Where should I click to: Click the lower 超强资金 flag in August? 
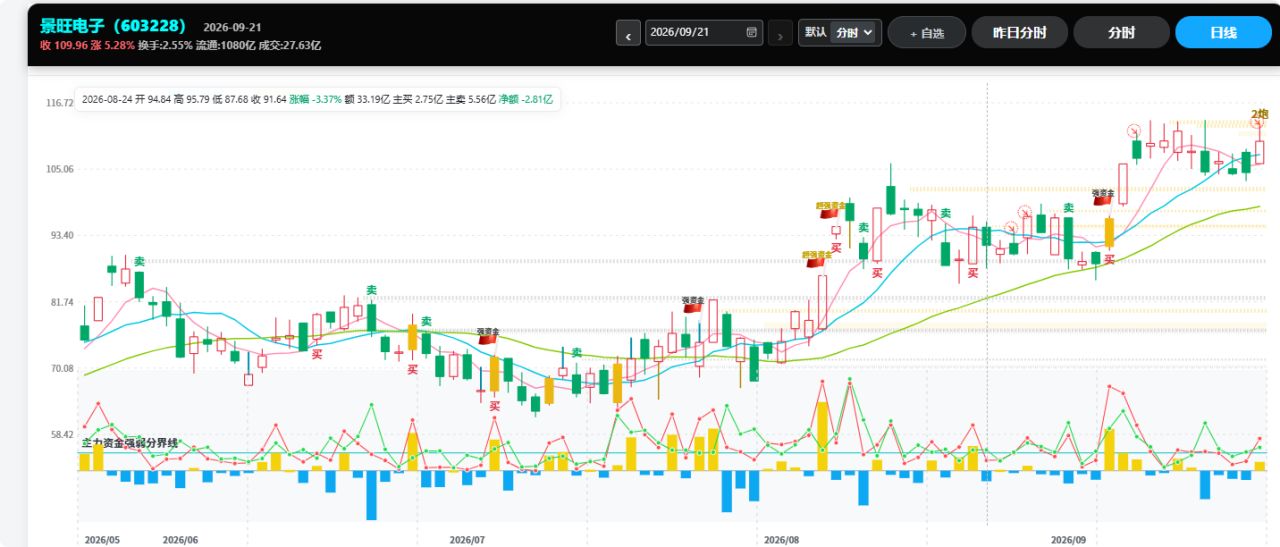(816, 259)
